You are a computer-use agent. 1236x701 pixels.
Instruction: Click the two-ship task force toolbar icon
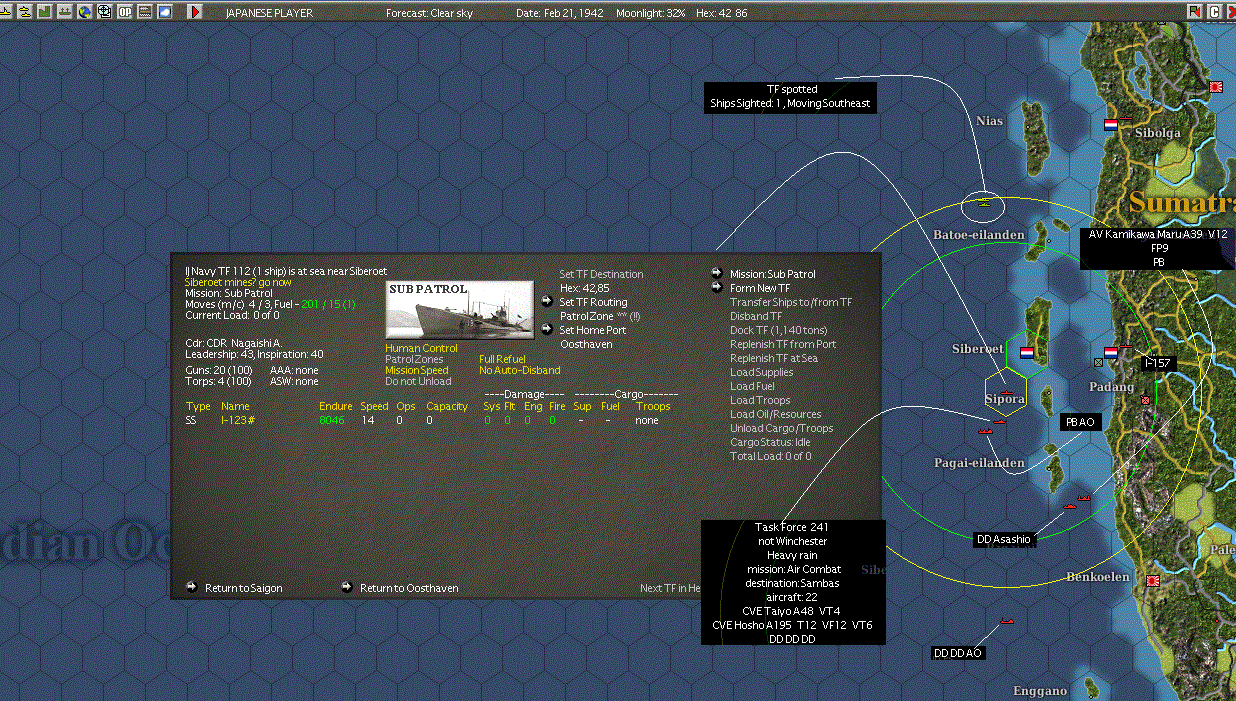25,11
